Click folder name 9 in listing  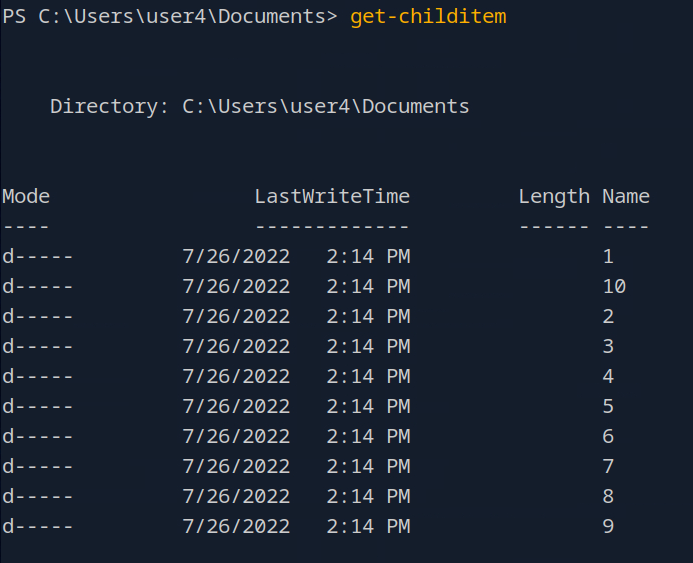pyautogui.click(x=608, y=527)
